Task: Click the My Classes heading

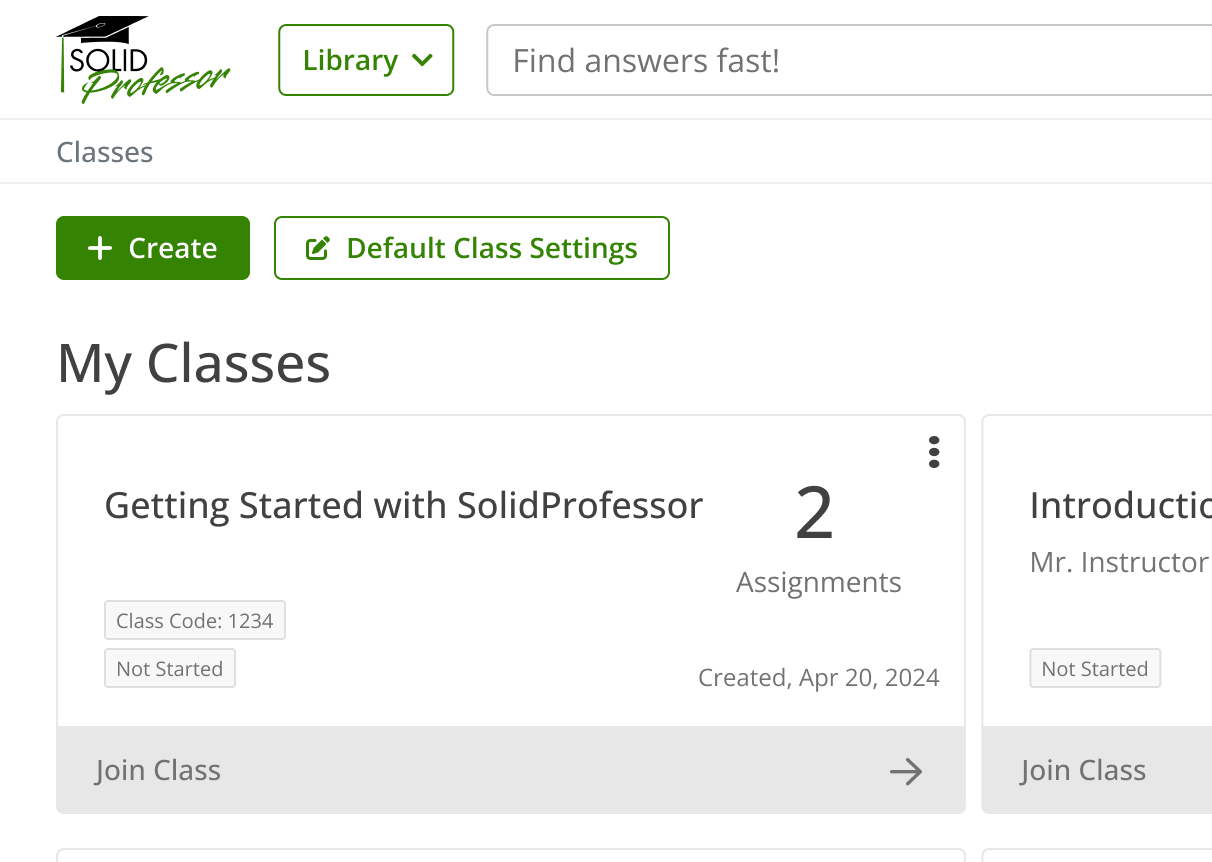Action: 194,363
